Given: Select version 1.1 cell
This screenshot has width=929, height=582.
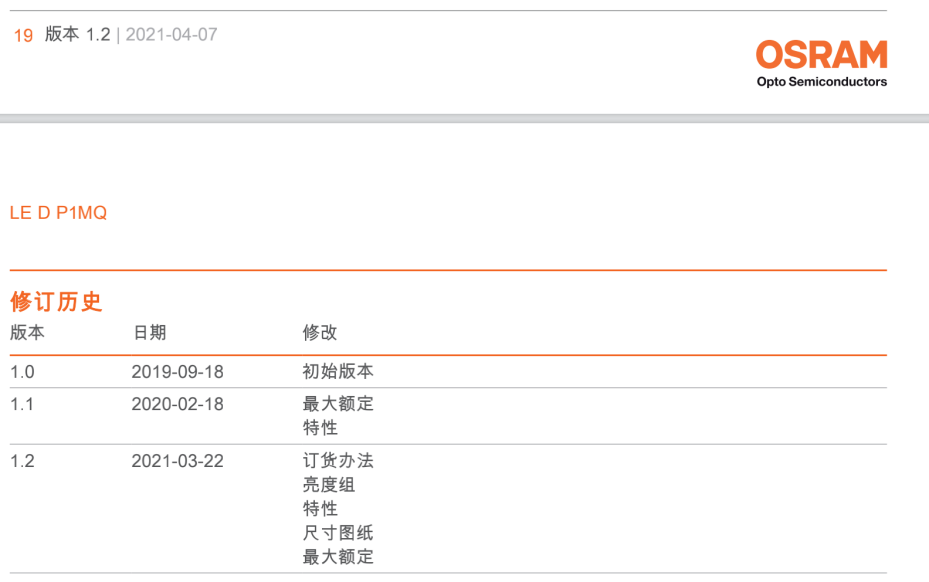Looking at the screenshot, I should coord(22,404).
